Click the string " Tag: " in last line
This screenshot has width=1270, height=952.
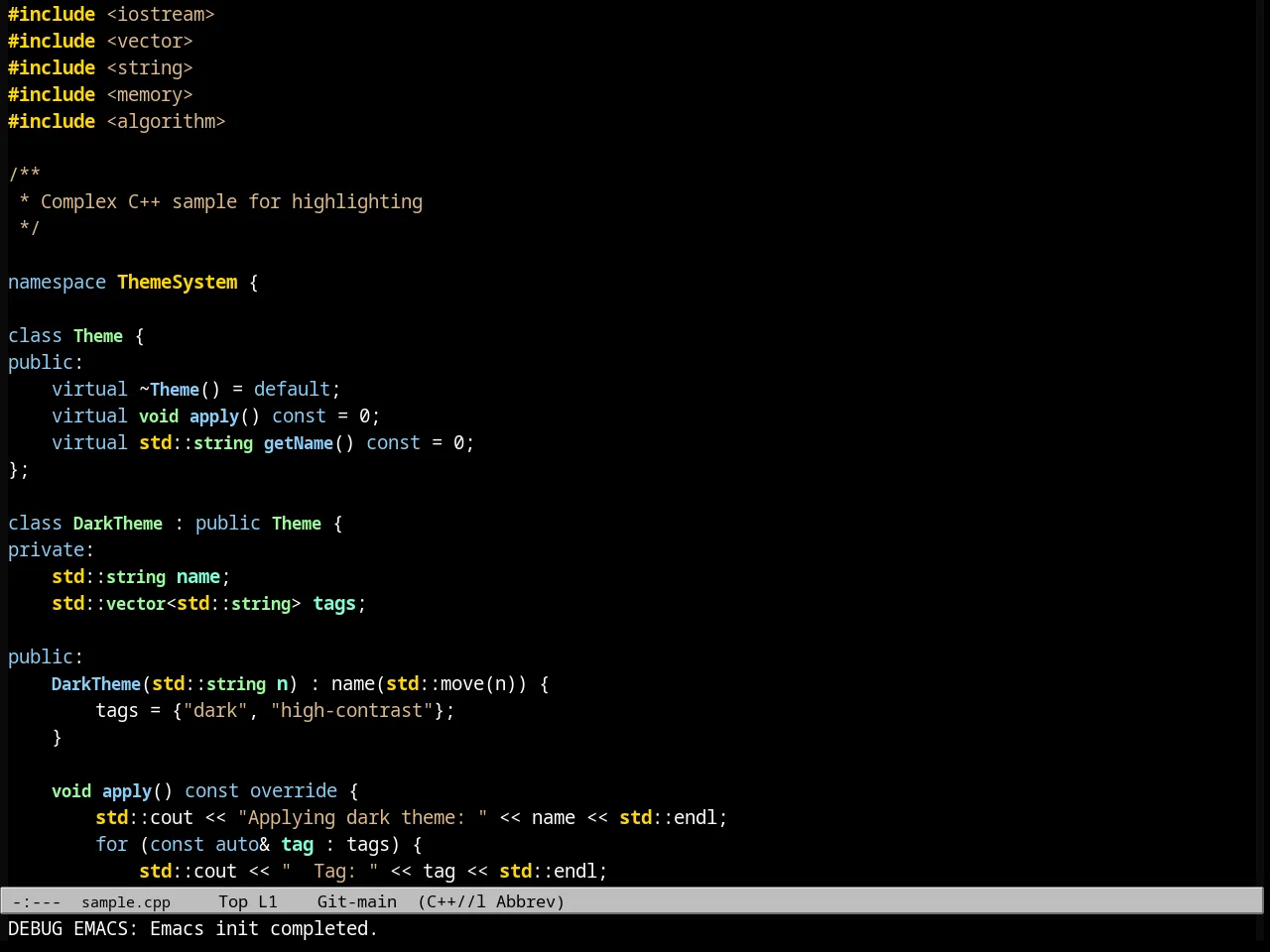(x=330, y=871)
